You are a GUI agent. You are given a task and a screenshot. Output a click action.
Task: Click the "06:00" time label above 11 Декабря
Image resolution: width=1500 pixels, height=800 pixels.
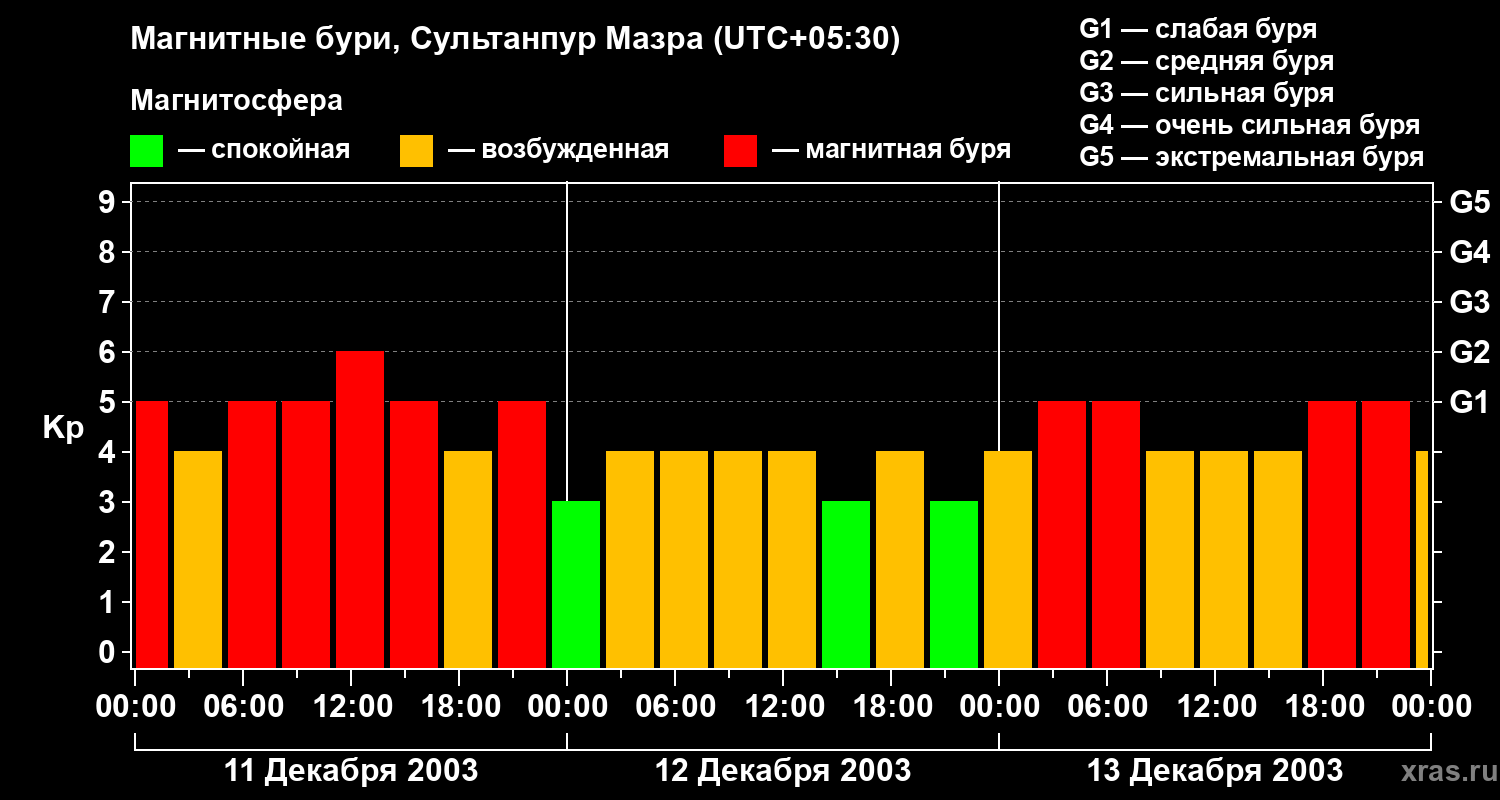point(243,706)
